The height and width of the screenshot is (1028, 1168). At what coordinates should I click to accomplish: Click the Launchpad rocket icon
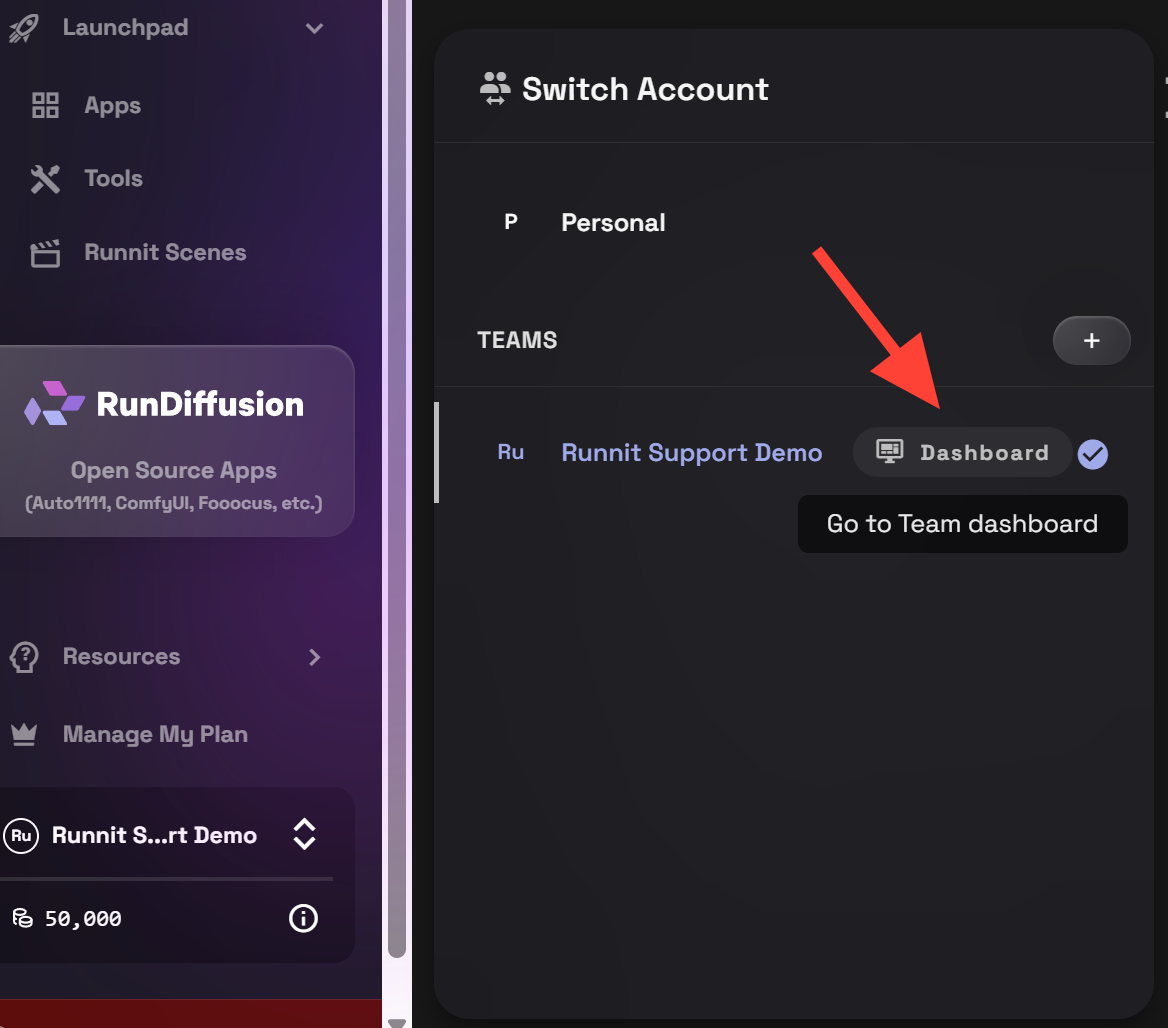point(23,28)
